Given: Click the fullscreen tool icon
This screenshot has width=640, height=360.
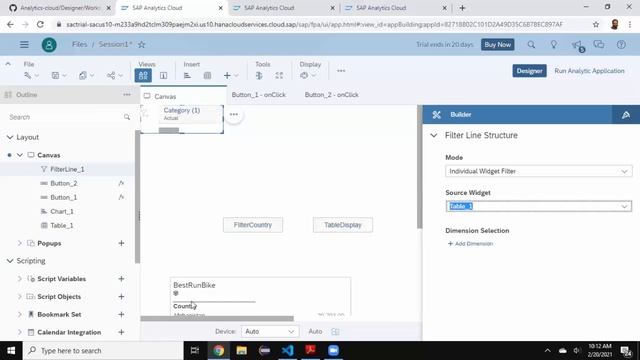Looking at the screenshot, I should (x=279, y=76).
